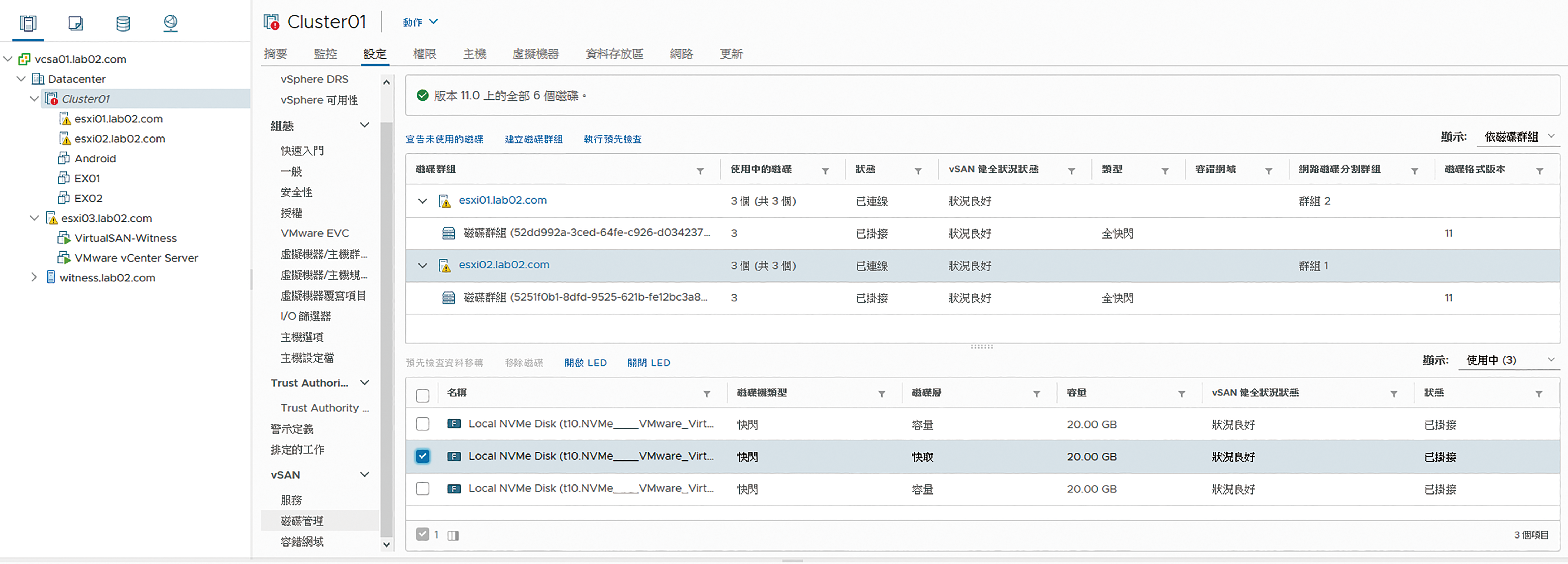1568x564 pixels.
Task: Select disk group 52dd992a row icon
Action: click(x=449, y=233)
